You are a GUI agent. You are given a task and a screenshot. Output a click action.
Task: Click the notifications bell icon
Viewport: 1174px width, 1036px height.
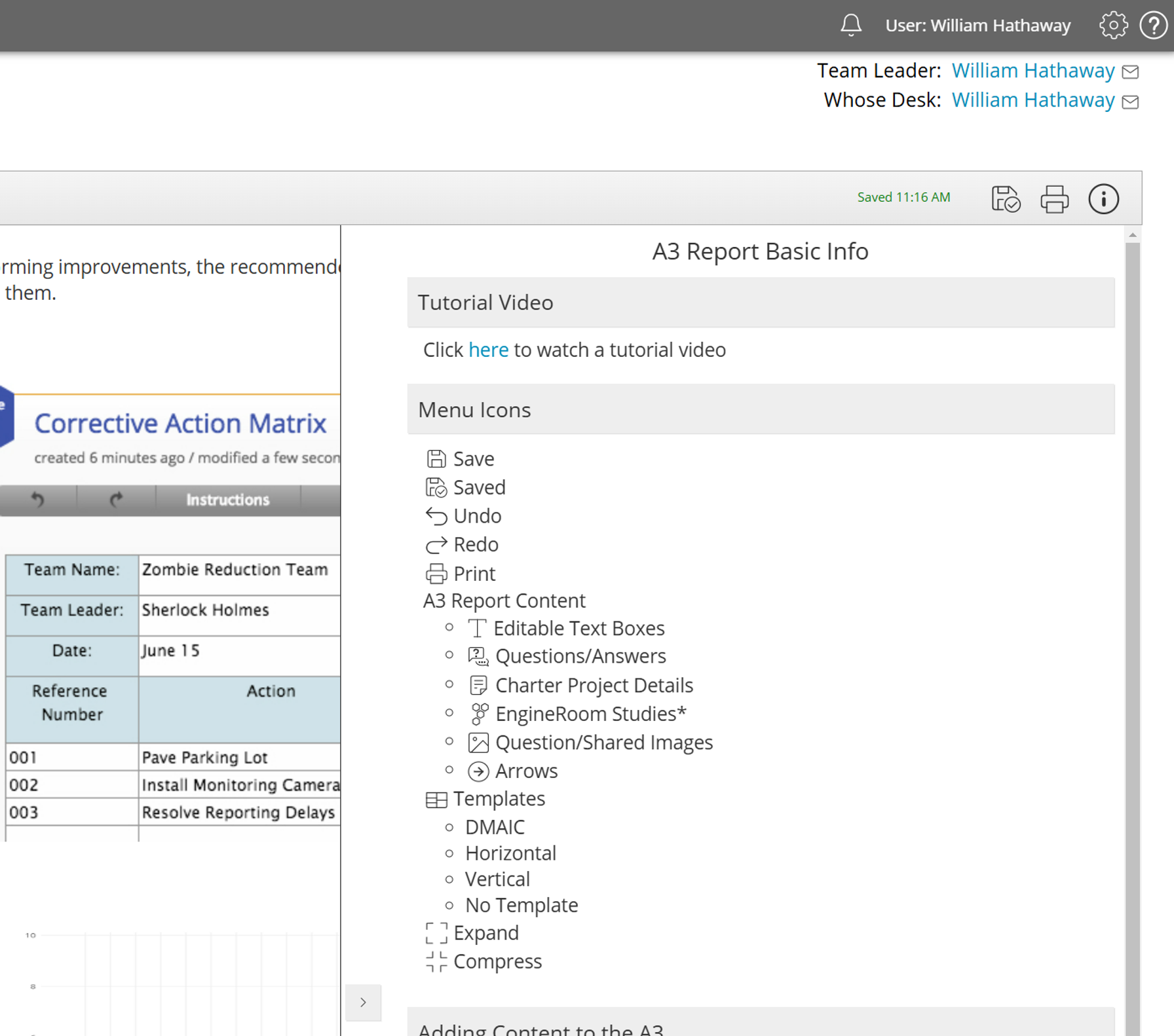point(851,26)
